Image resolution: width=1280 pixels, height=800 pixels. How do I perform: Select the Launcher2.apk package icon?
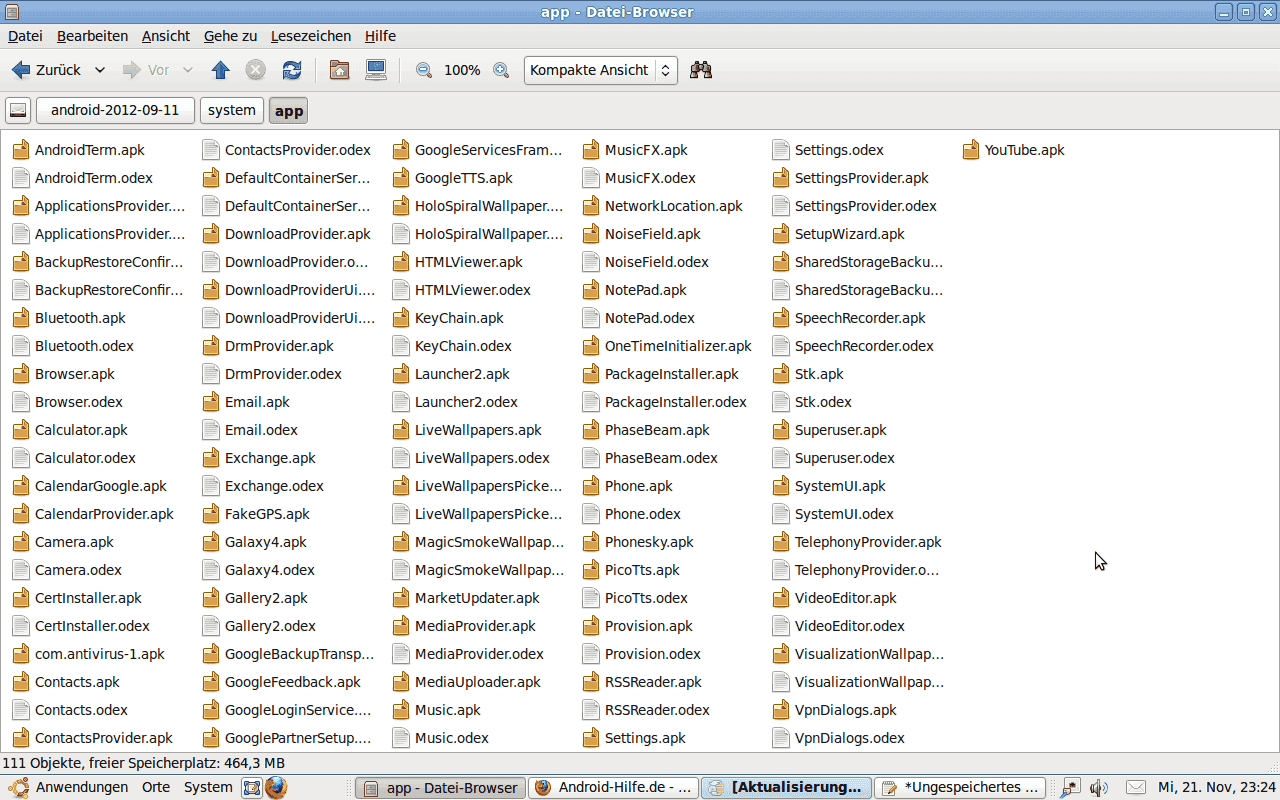coord(401,374)
